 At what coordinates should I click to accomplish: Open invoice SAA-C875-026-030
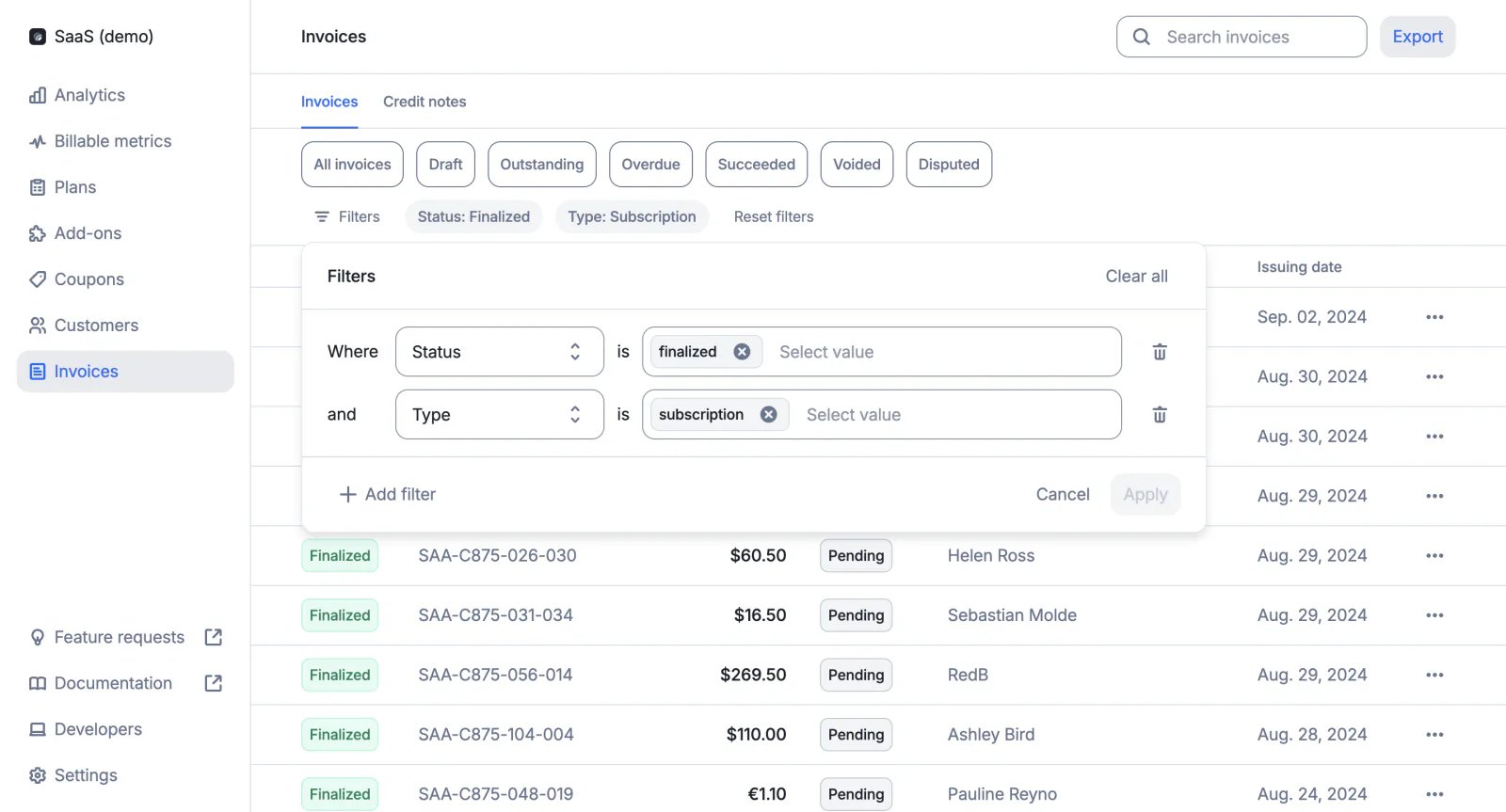pos(497,556)
